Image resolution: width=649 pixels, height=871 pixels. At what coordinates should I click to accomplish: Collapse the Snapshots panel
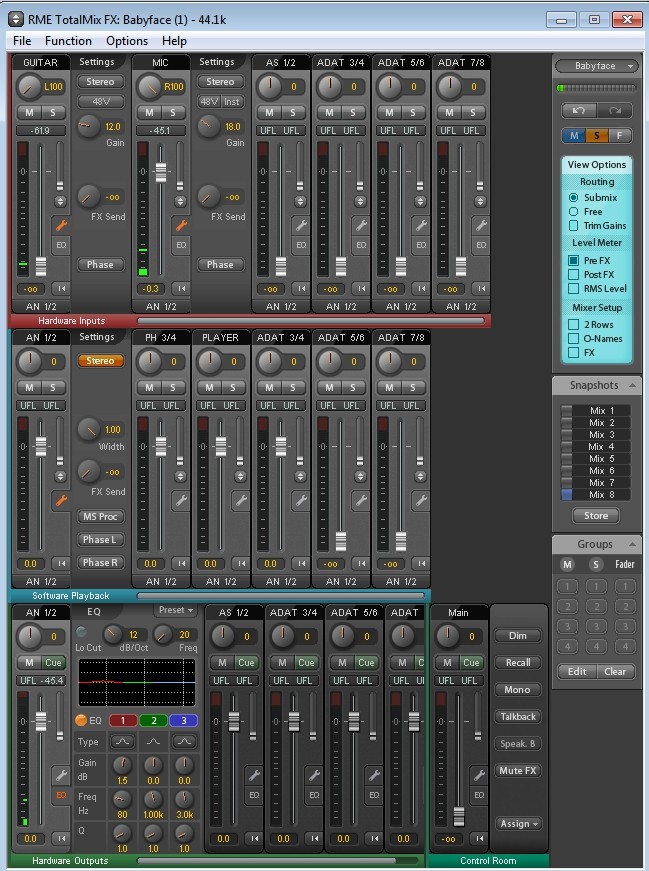[632, 385]
